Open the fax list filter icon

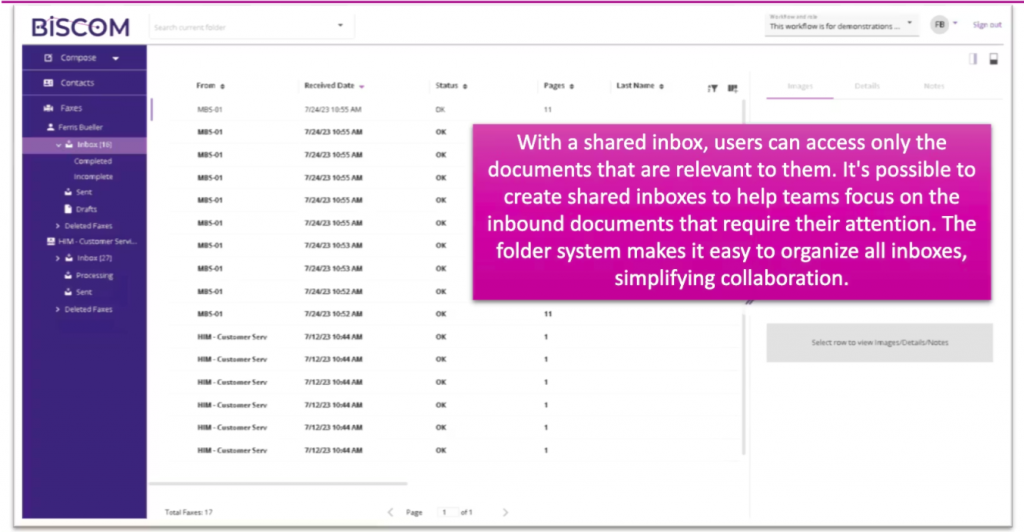click(x=712, y=88)
